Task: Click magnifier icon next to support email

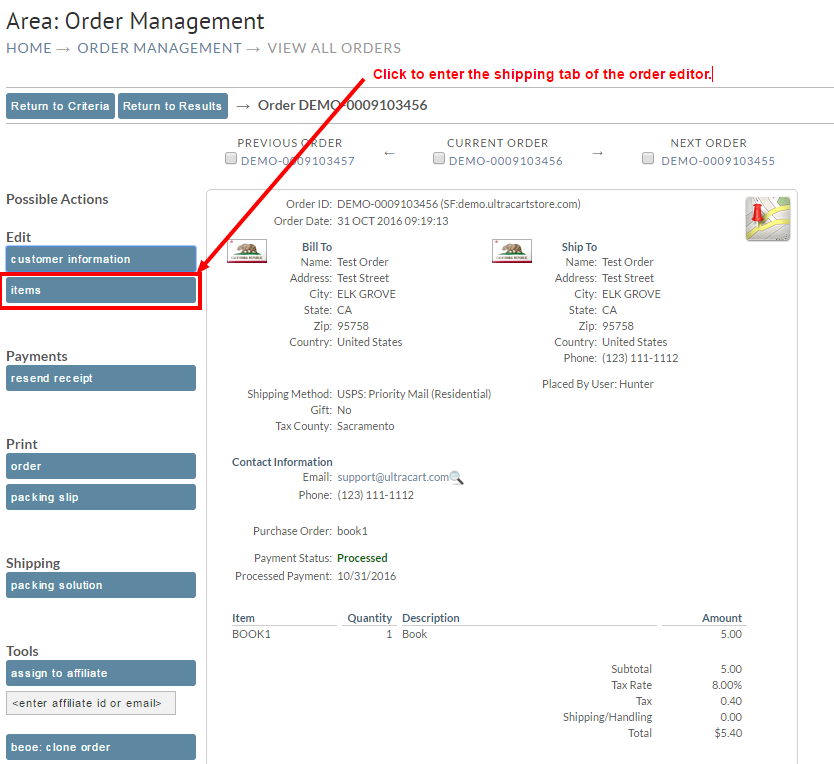Action: 456,478
